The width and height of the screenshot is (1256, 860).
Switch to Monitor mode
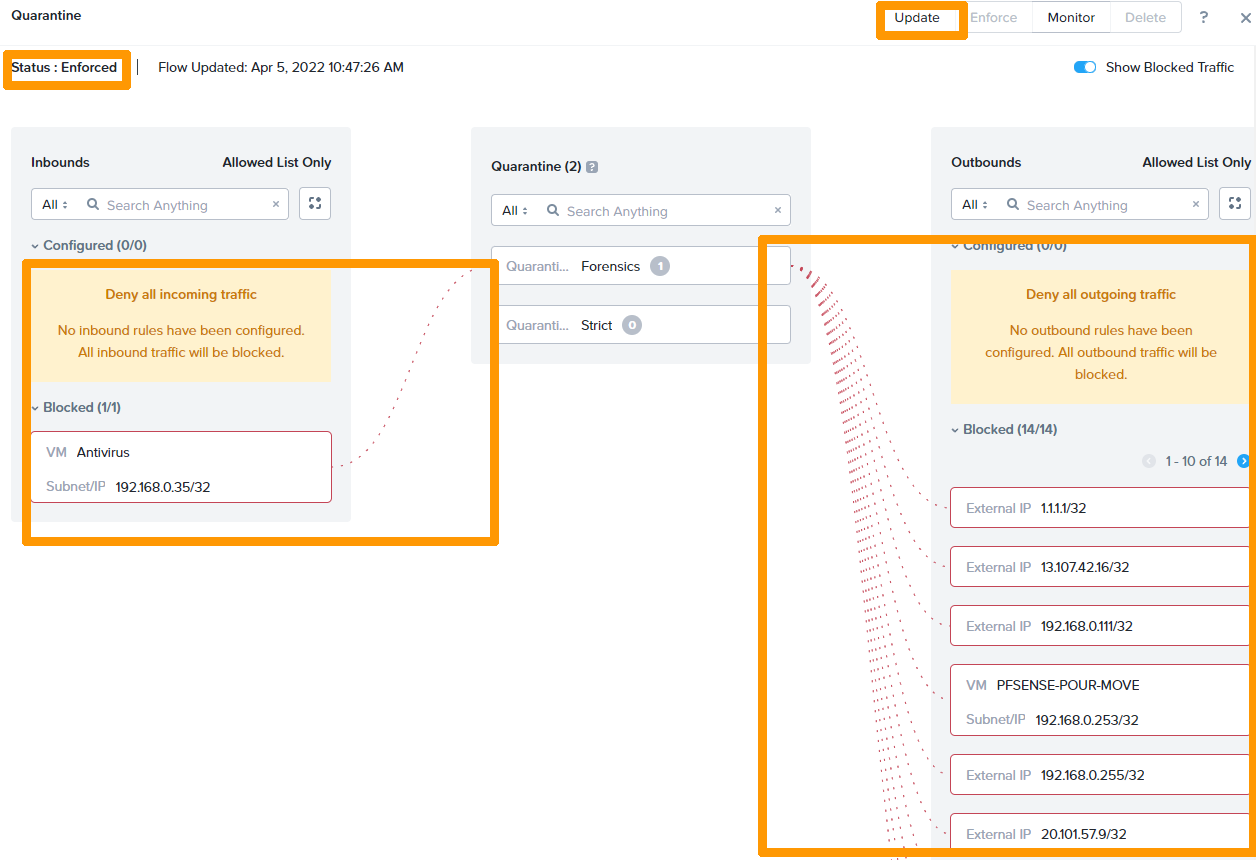[1071, 18]
